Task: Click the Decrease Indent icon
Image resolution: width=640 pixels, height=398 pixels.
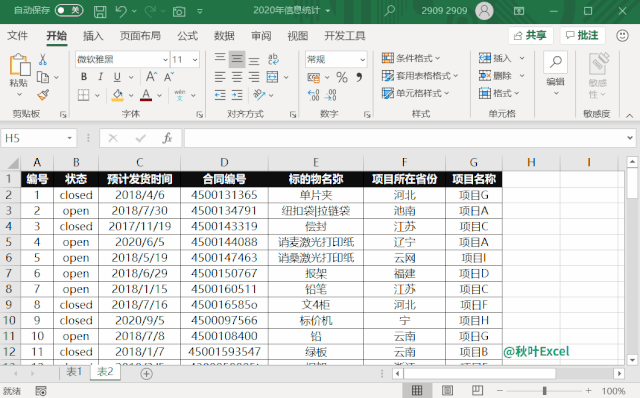Action: [220, 95]
